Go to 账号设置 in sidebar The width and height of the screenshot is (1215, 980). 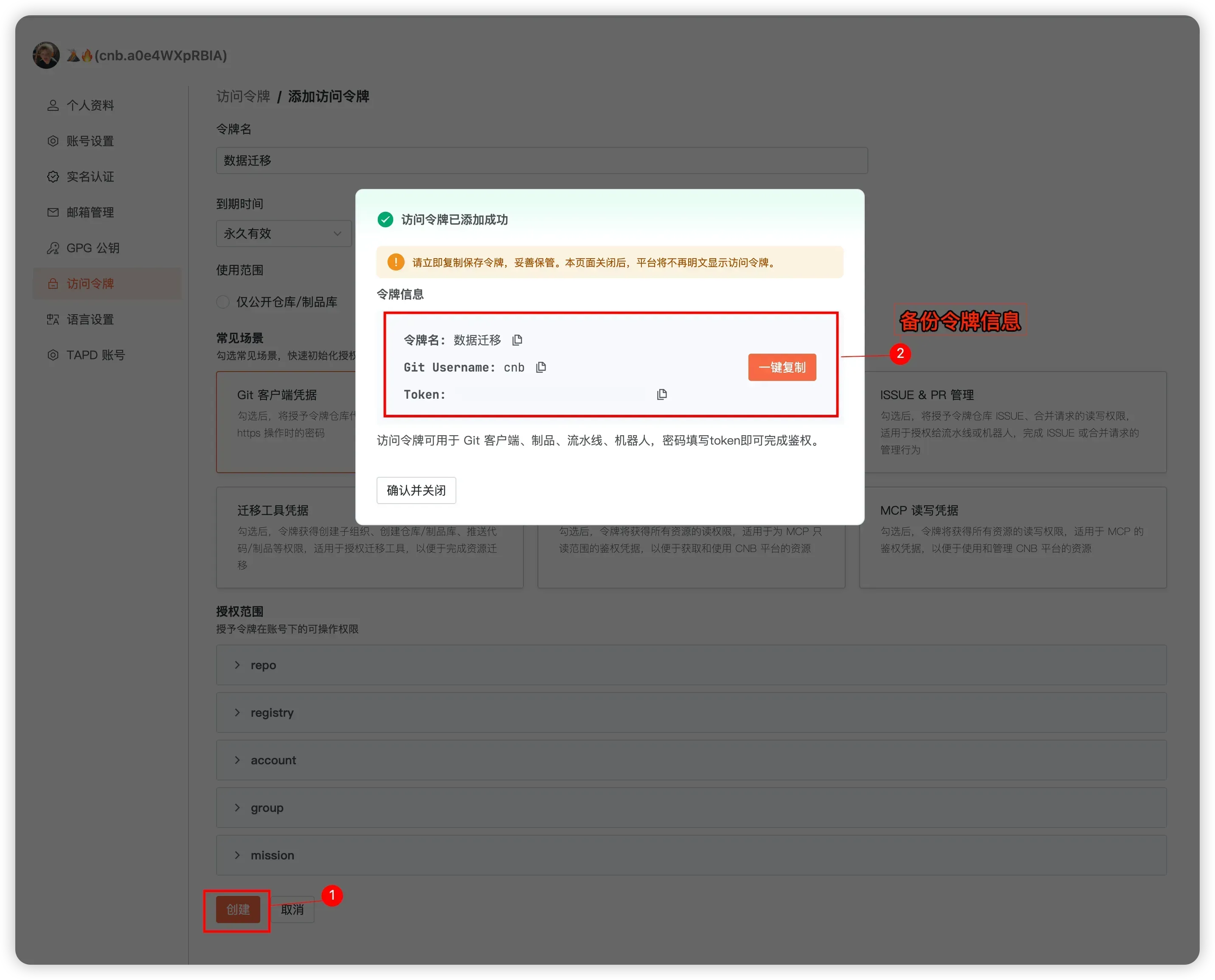coord(90,141)
